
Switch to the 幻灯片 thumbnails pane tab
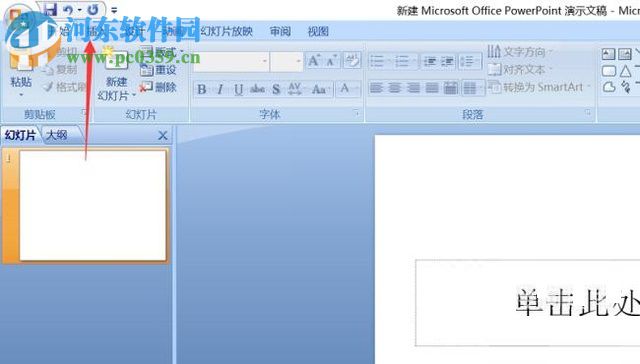pyautogui.click(x=20, y=135)
